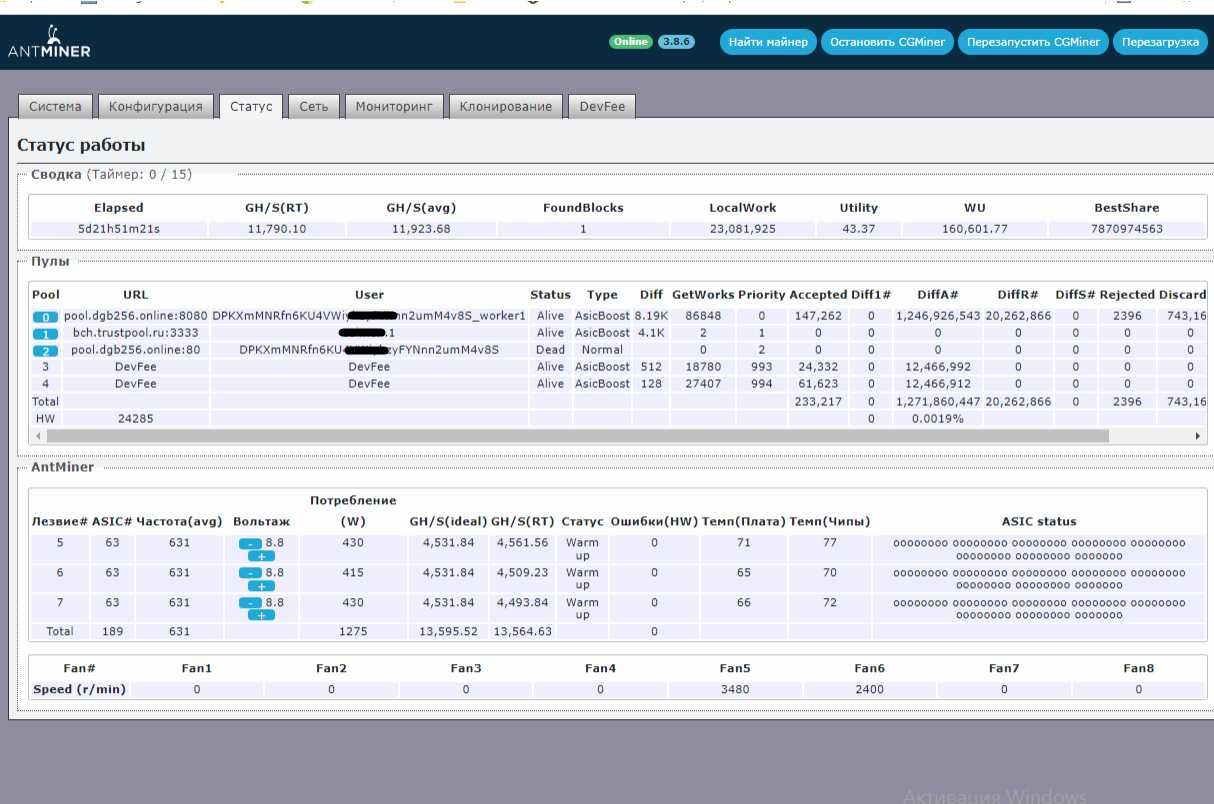The width and height of the screenshot is (1214, 804).
Task: Click the Dead status of pool 2
Action: click(550, 350)
